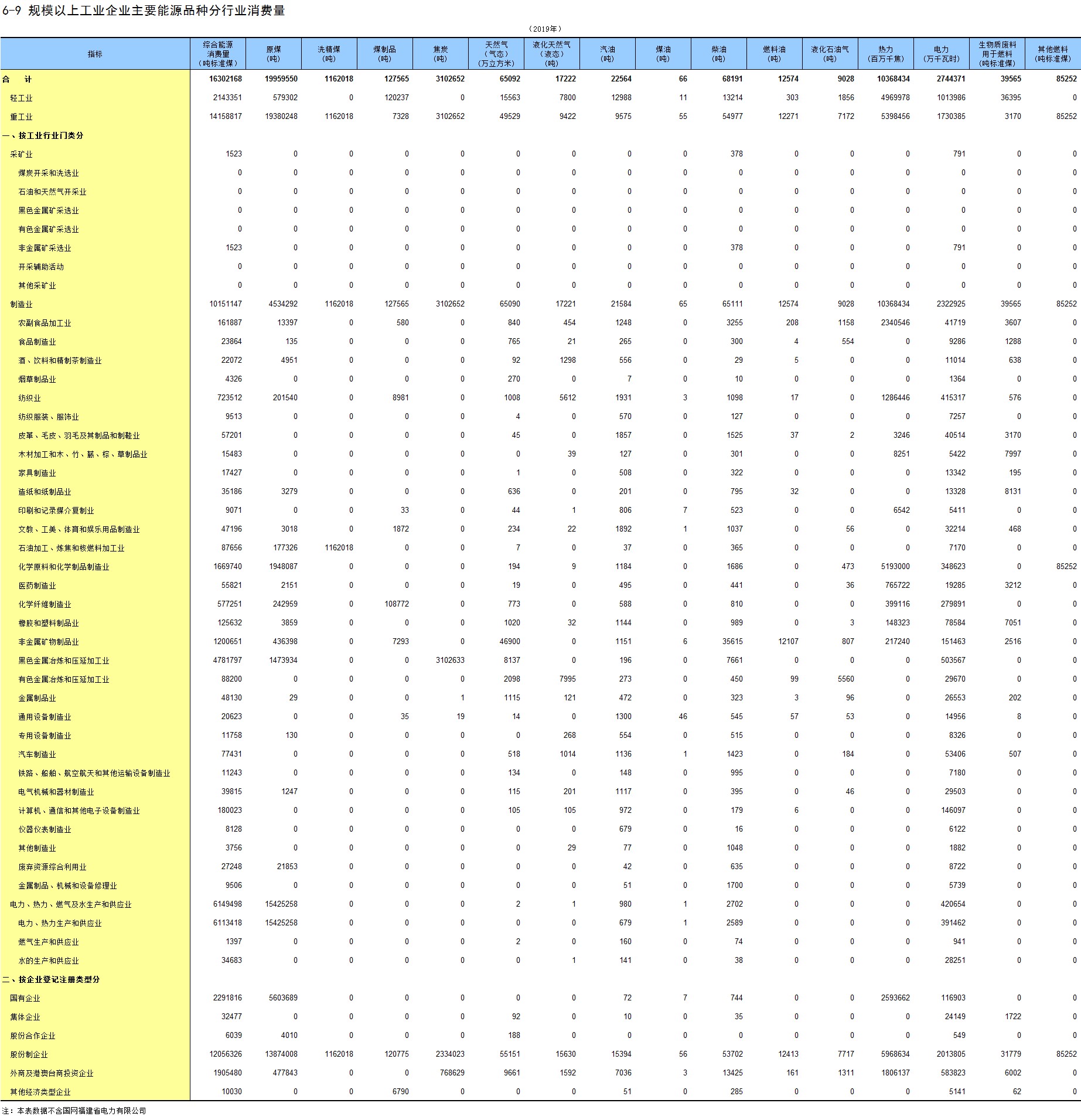Click the table title 6-9 heading
Viewport: 1081px width, 1120px height.
point(144,11)
